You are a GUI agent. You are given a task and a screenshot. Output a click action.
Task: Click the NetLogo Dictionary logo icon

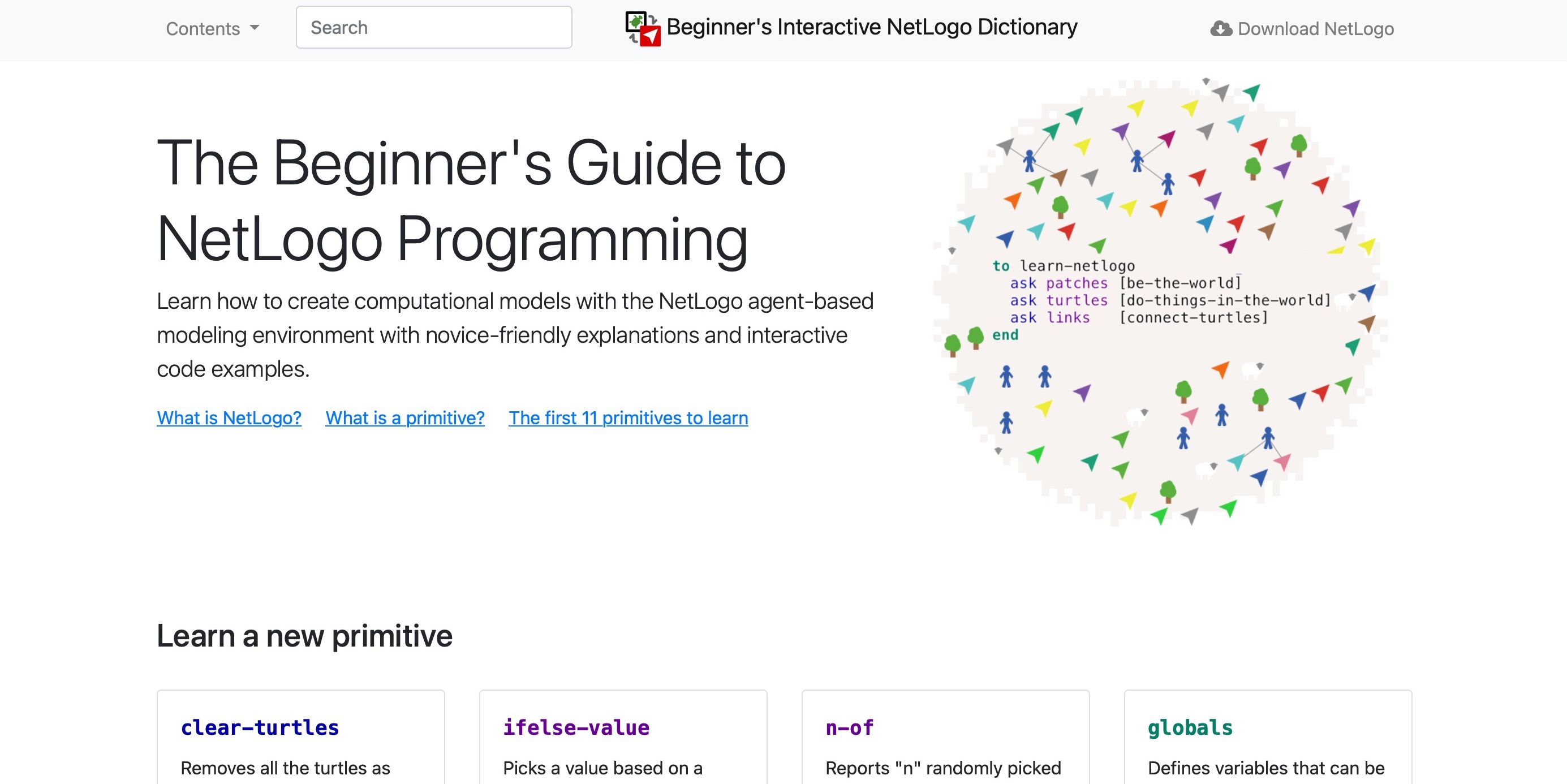pyautogui.click(x=643, y=28)
